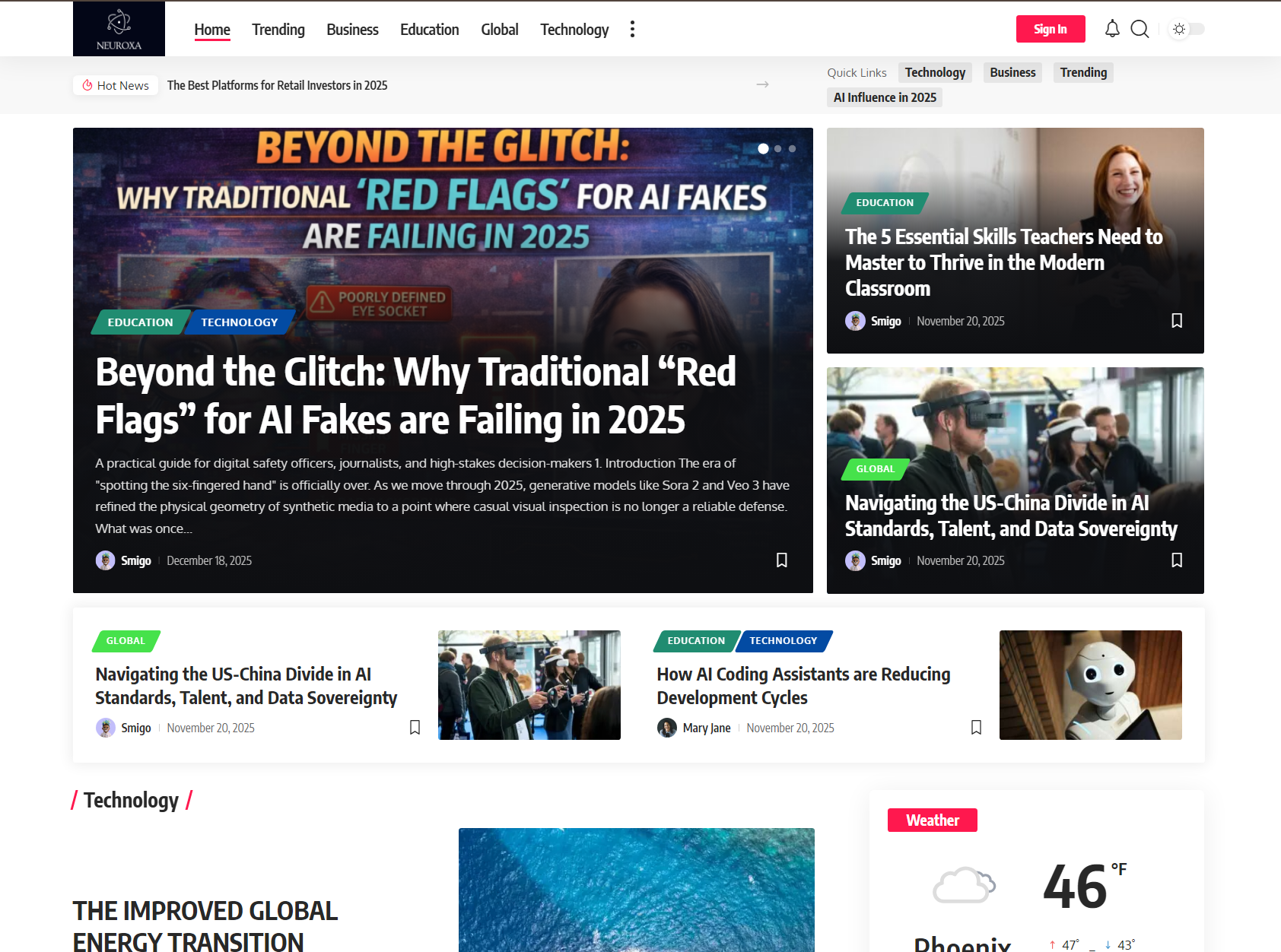Go to the Trending nav item
Screen dimensions: 1281x952
click(x=278, y=30)
